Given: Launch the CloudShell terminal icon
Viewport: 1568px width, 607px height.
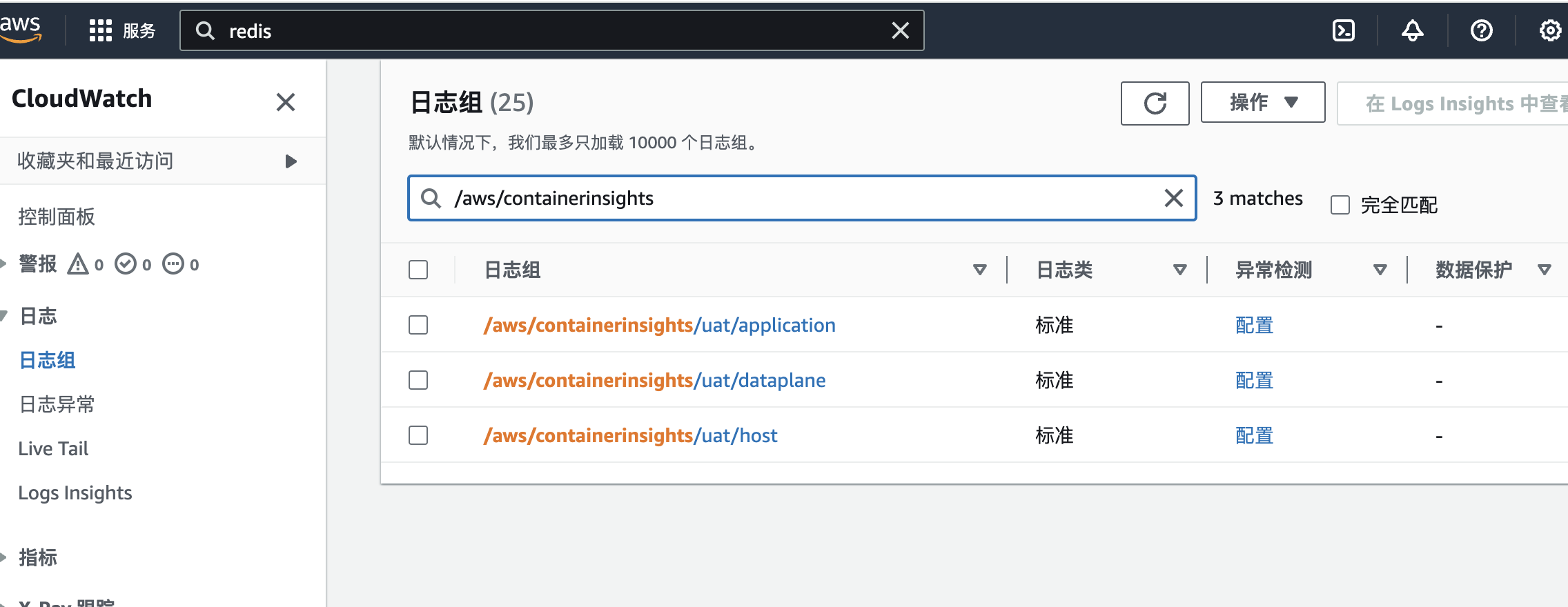Looking at the screenshot, I should [x=1343, y=30].
